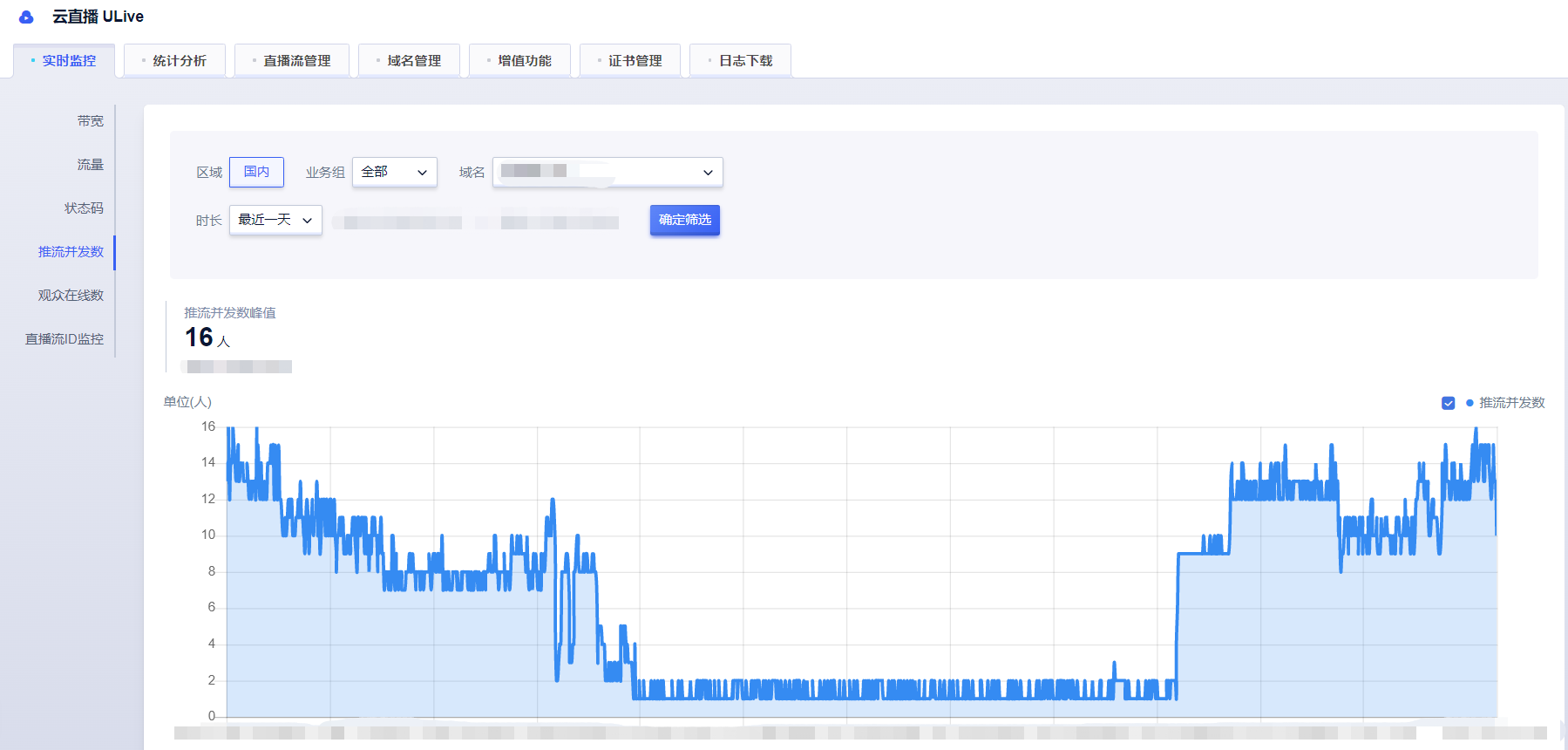The image size is (1568, 750).
Task: Click the 域名 filter label
Action: 472,173
